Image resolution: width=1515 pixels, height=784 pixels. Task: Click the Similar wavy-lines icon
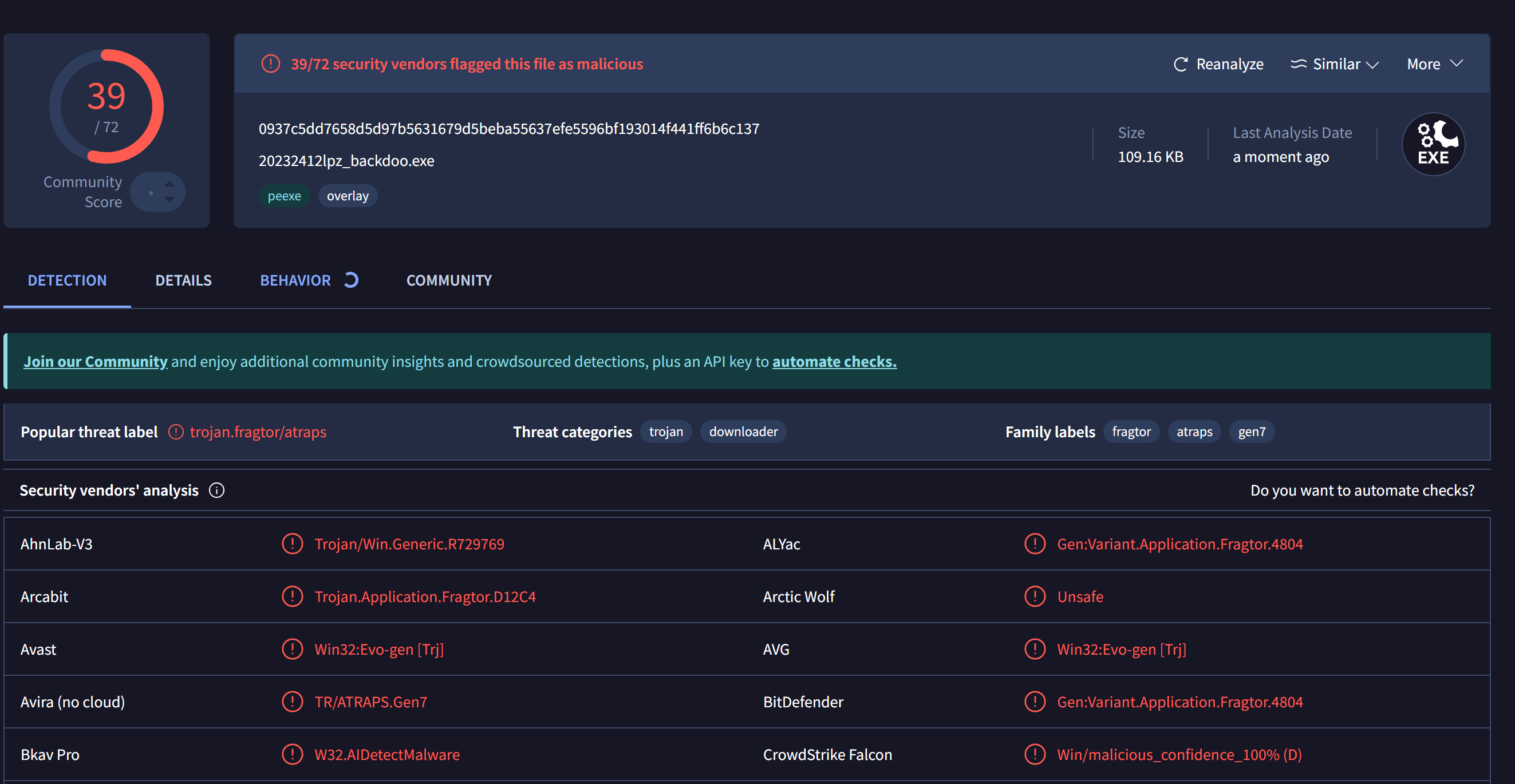click(x=1298, y=64)
